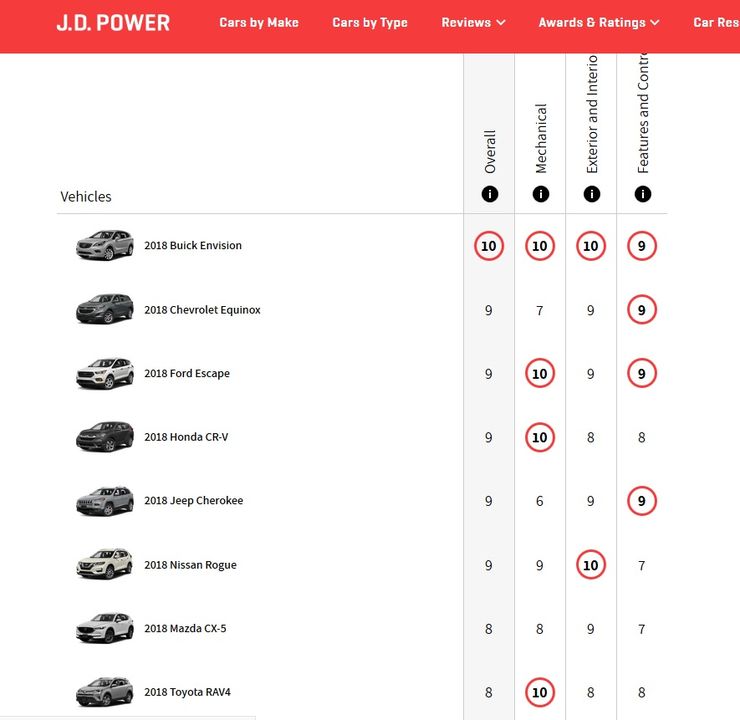The width and height of the screenshot is (740, 720).
Task: Click the Nissan Rogue car thumbnail
Action: tap(105, 564)
